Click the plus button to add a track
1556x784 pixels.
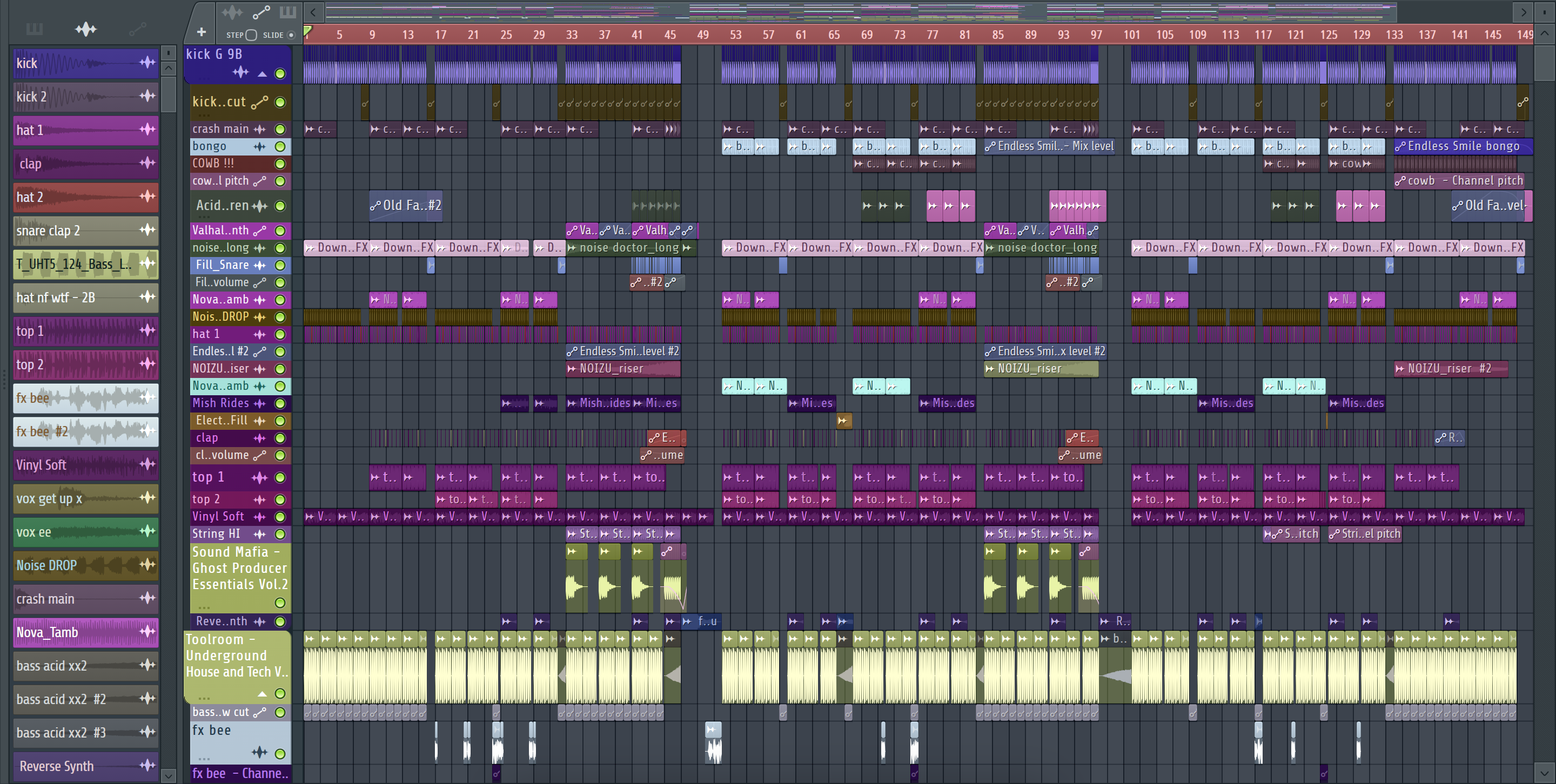click(x=202, y=31)
